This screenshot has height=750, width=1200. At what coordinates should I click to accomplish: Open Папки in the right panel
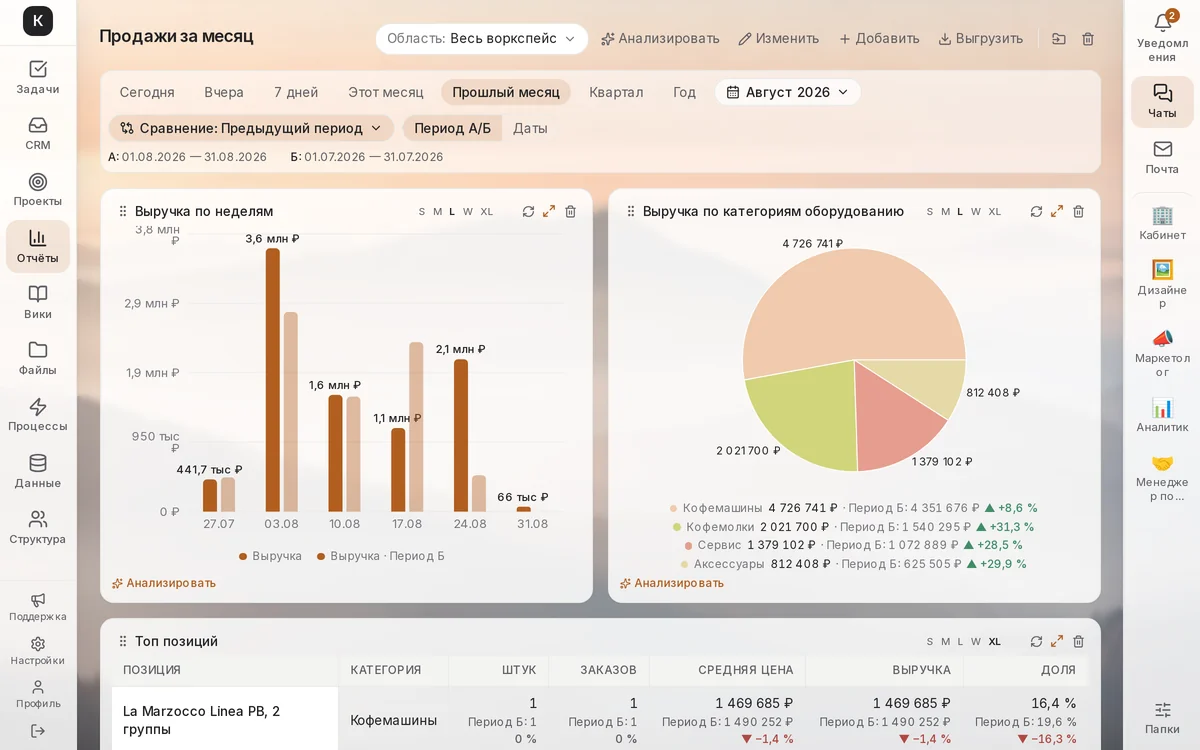tap(1162, 717)
